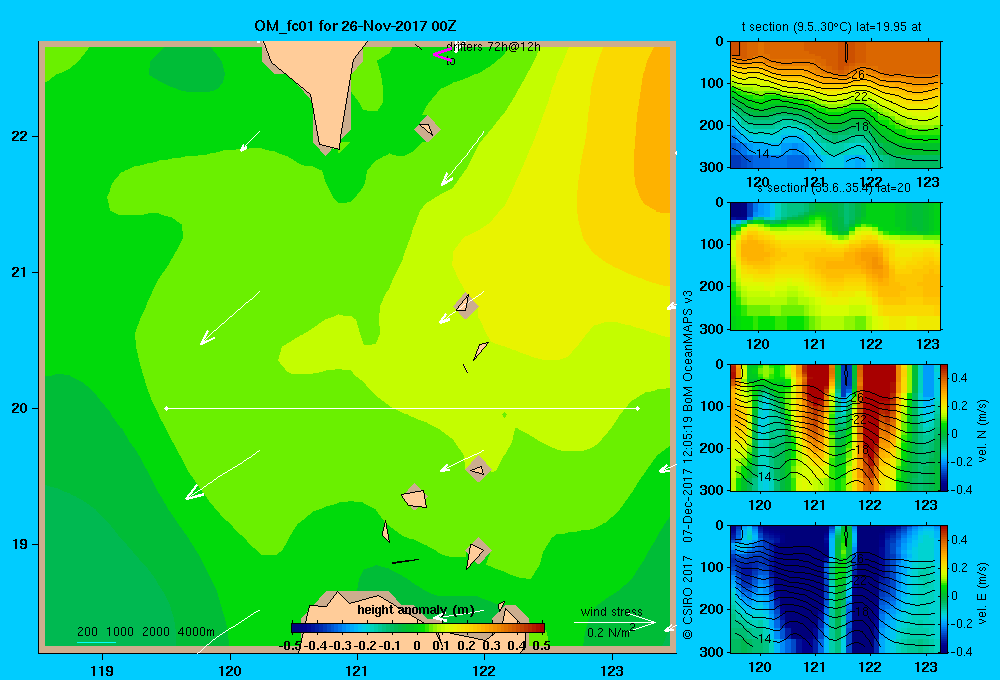The height and width of the screenshot is (680, 1000).
Task: Click the vel. E velocity colorbar
Action: point(945,589)
